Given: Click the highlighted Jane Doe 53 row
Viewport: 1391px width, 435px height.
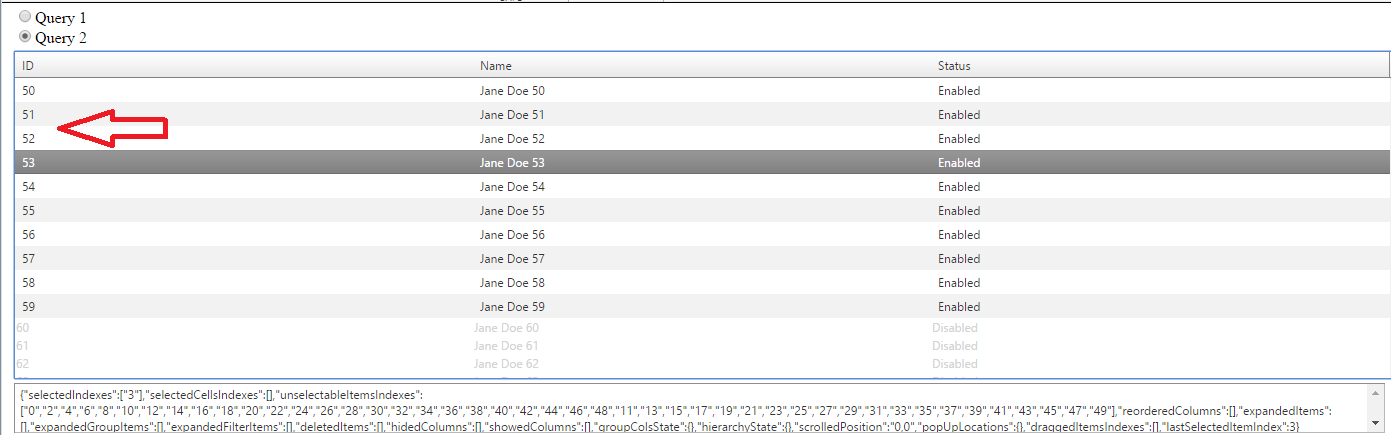Looking at the screenshot, I should pyautogui.click(x=512, y=163).
